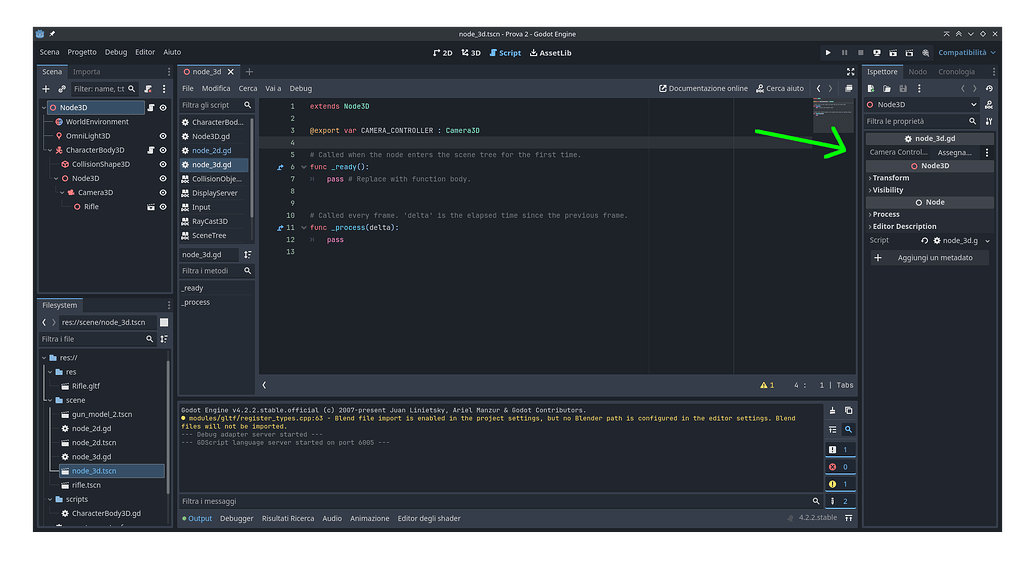Collapse the scene folder in Filesystem
The image size is (1035, 570).
[50, 400]
